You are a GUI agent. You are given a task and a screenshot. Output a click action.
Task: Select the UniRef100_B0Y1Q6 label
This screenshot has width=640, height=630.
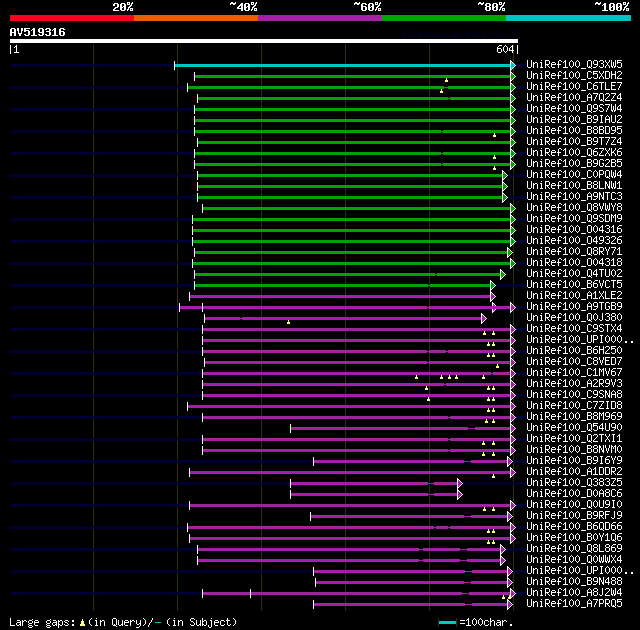pyautogui.click(x=574, y=538)
